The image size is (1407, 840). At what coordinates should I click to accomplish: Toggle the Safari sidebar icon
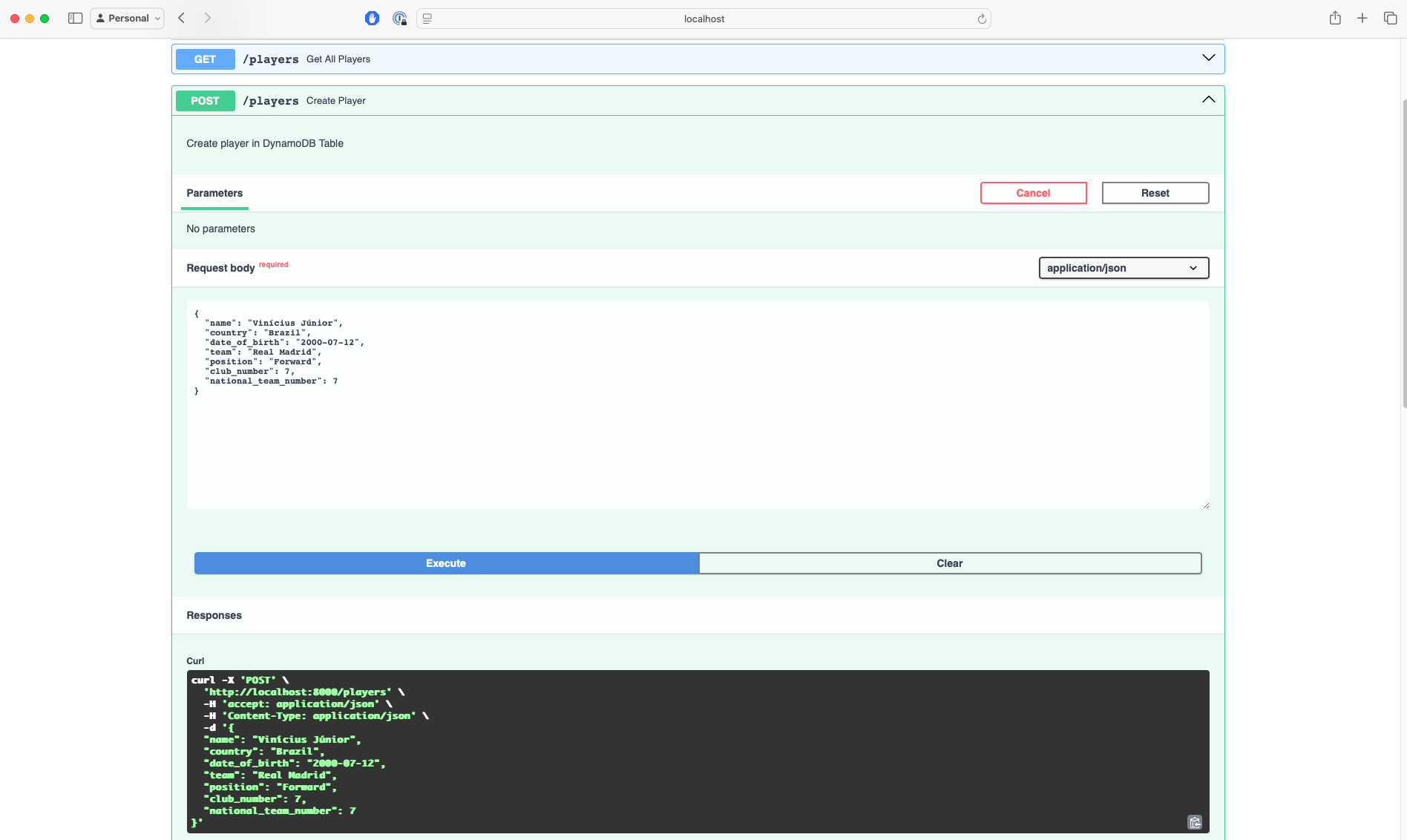(75, 18)
